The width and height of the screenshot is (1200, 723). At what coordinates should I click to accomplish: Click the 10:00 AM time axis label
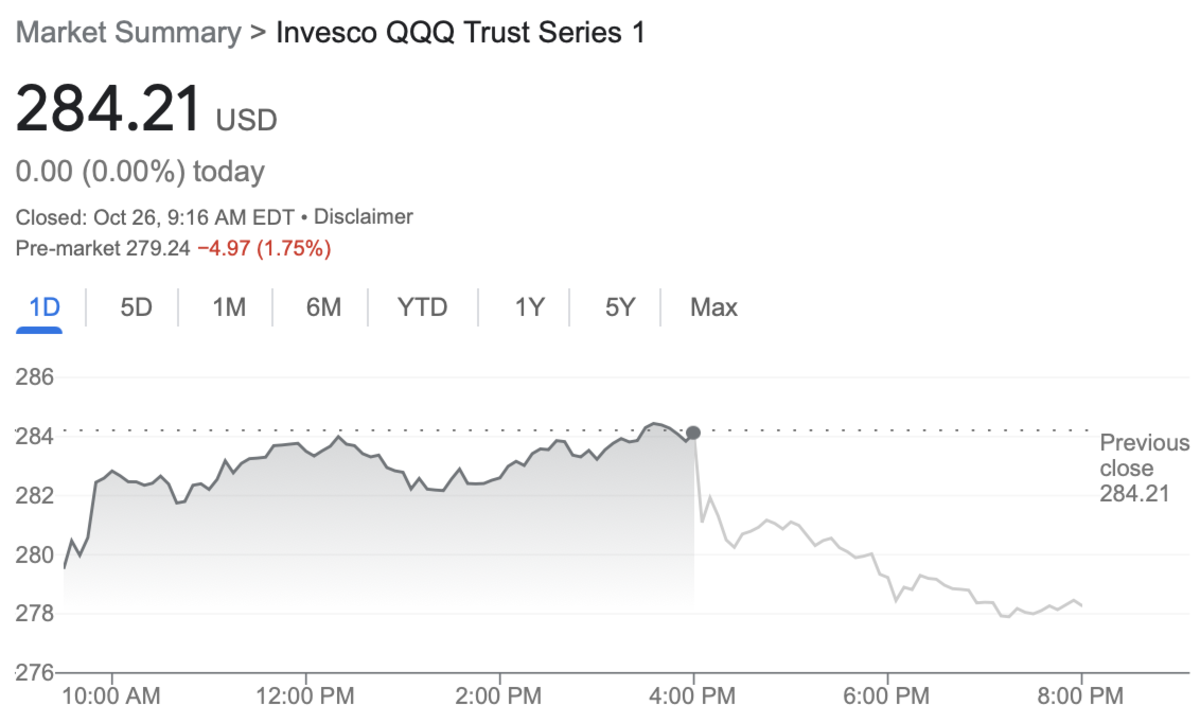point(110,695)
